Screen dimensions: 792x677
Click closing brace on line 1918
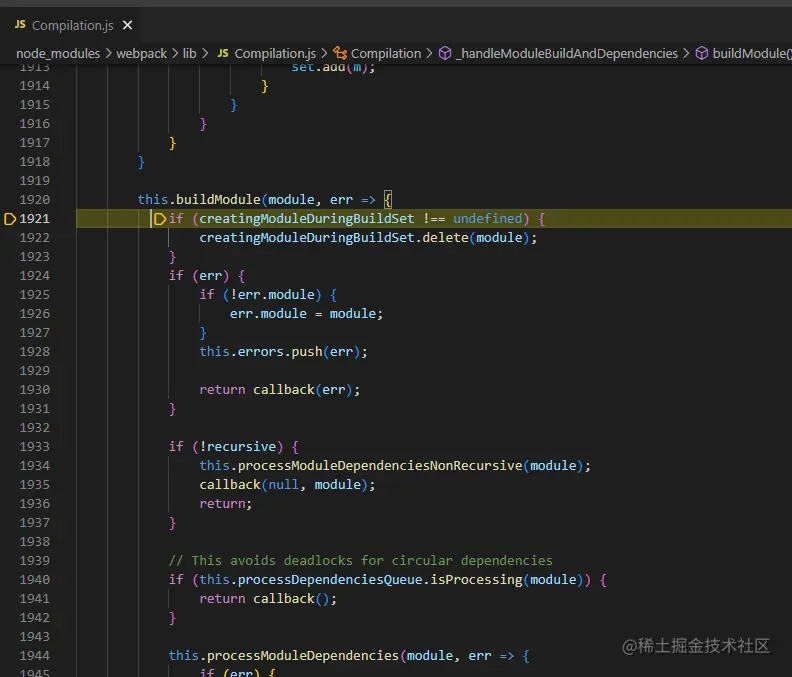click(x=141, y=162)
